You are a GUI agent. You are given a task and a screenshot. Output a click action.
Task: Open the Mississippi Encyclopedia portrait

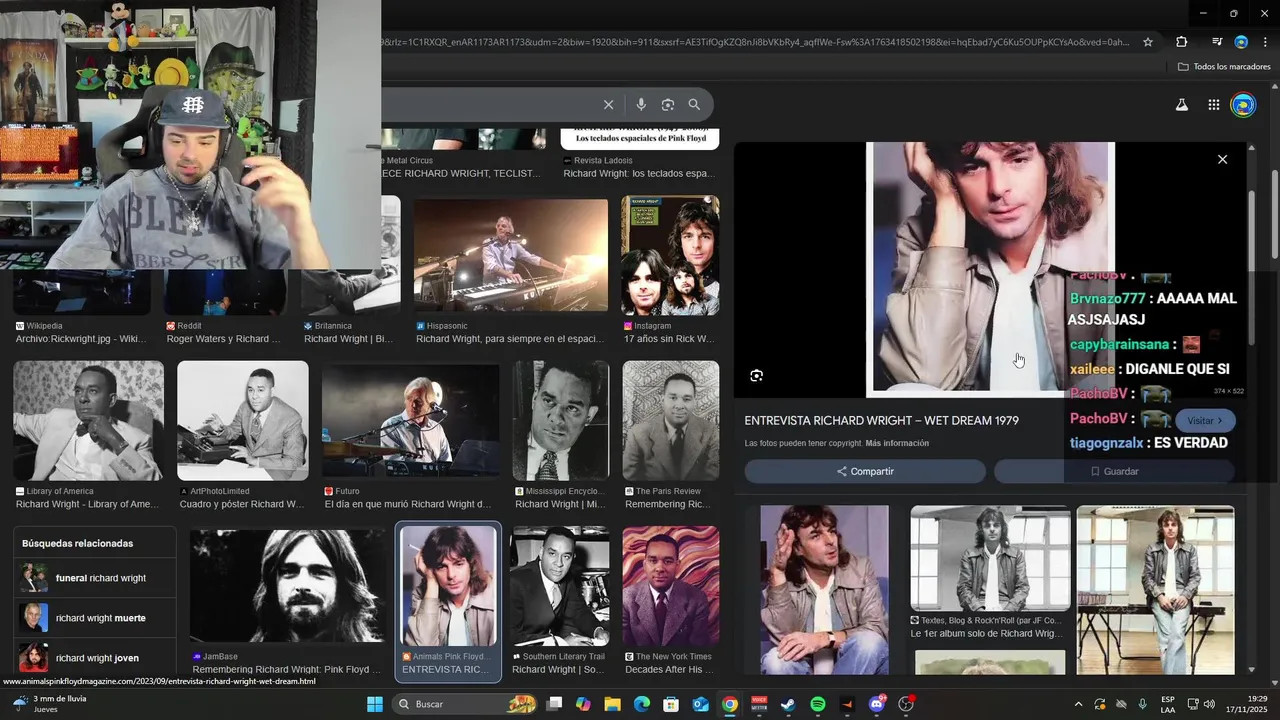[x=561, y=421]
